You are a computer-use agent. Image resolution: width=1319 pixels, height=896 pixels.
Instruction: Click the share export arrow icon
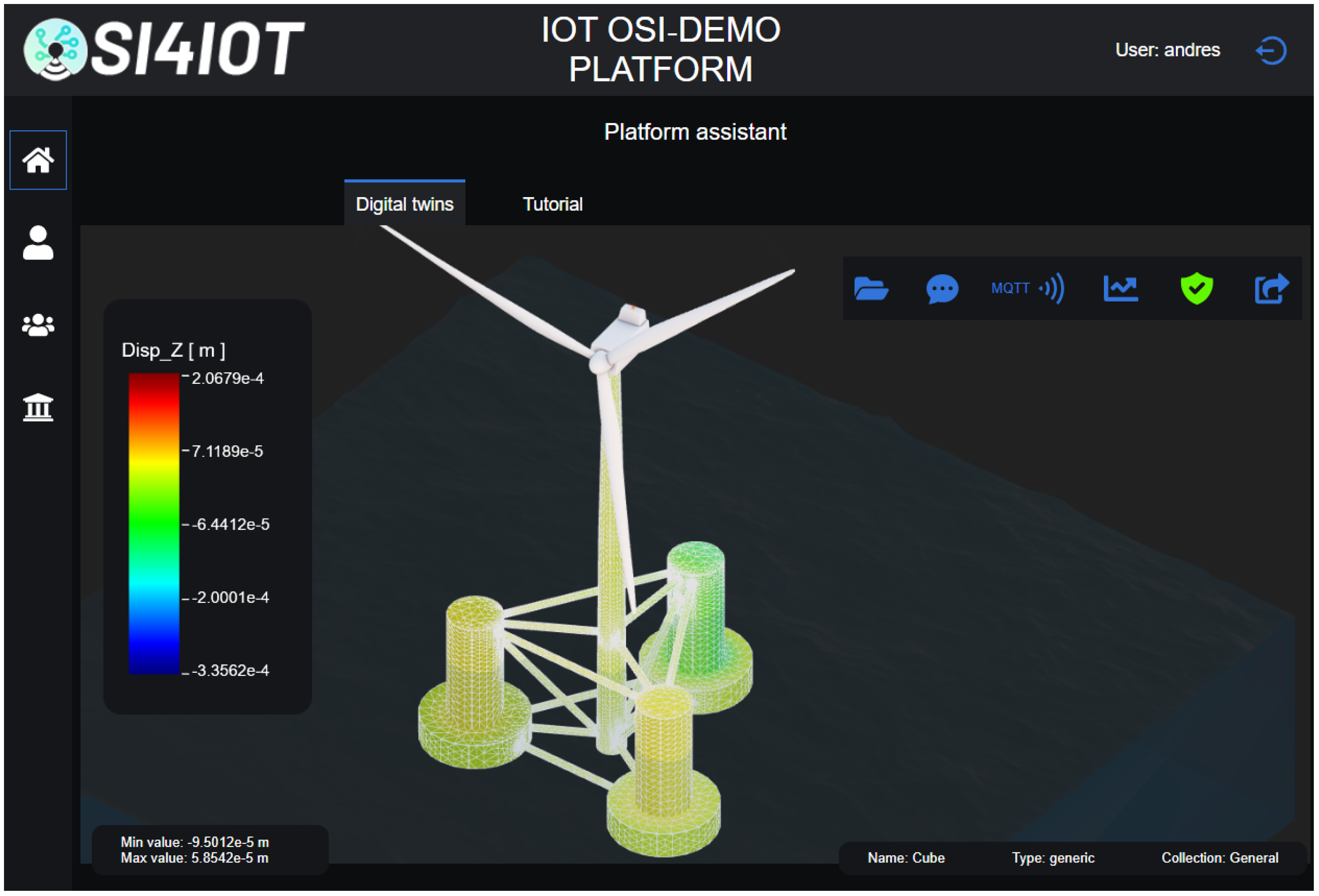(x=1271, y=288)
